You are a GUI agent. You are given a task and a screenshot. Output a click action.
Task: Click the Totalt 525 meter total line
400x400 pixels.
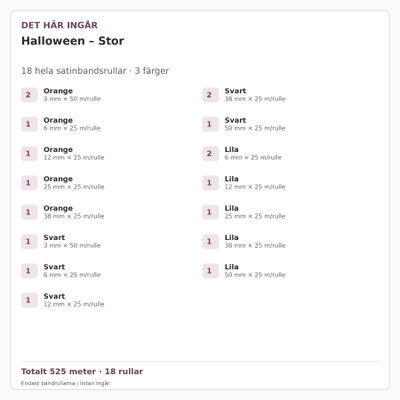(82, 372)
